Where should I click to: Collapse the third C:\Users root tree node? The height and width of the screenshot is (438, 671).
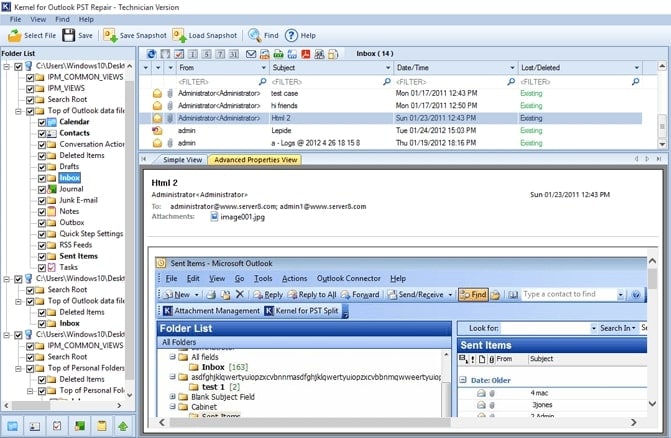[x=7, y=335]
